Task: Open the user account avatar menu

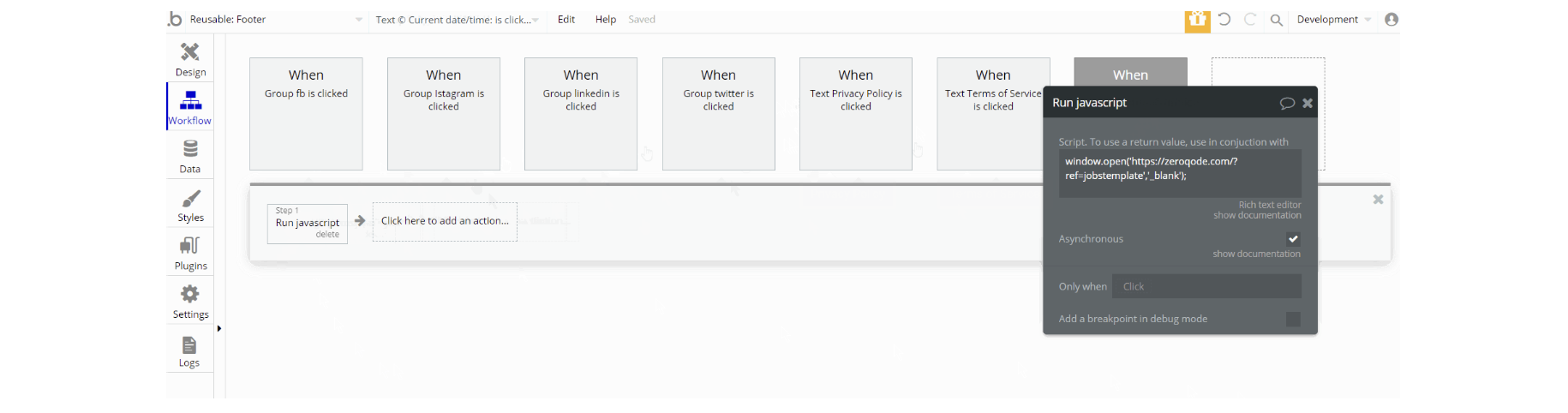Action: pyautogui.click(x=1391, y=19)
